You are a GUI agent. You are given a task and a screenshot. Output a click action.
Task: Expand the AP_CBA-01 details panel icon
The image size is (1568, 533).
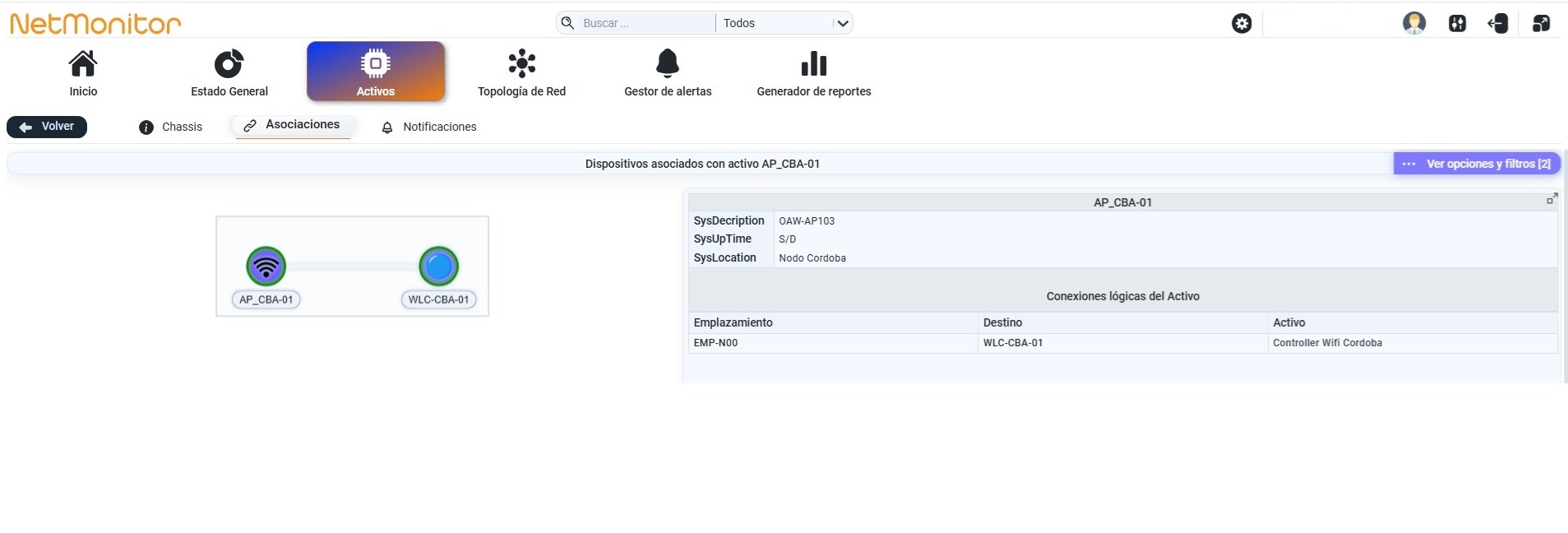click(1552, 199)
